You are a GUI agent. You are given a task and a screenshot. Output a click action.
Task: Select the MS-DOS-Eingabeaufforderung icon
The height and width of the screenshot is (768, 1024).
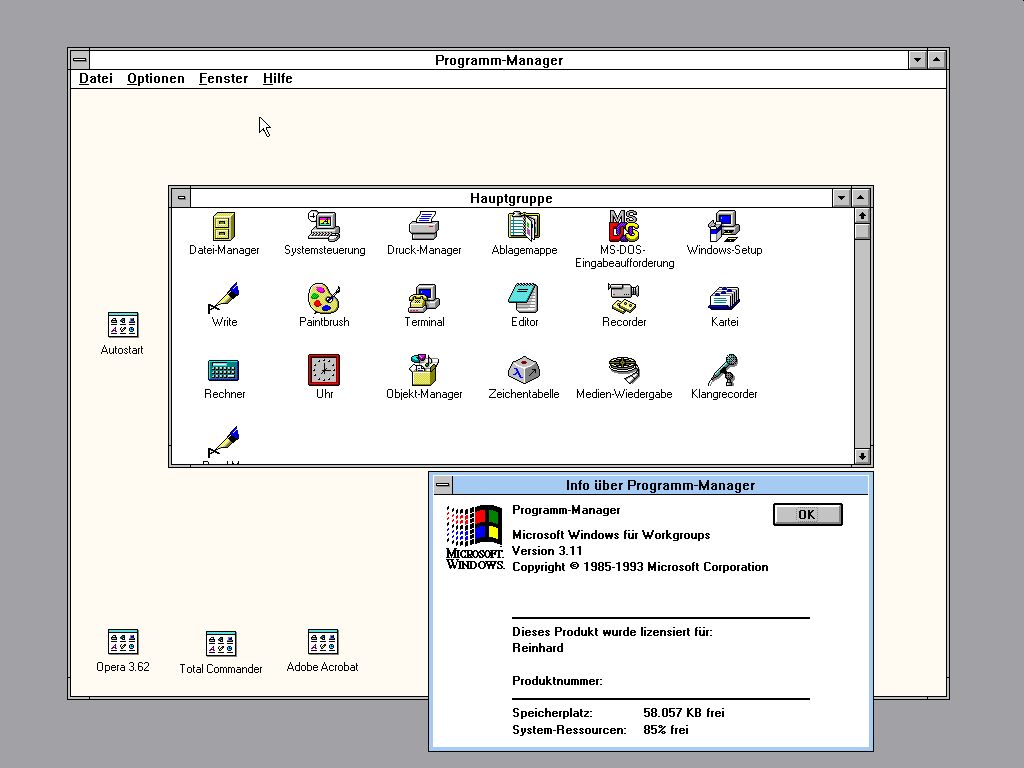pyautogui.click(x=624, y=226)
